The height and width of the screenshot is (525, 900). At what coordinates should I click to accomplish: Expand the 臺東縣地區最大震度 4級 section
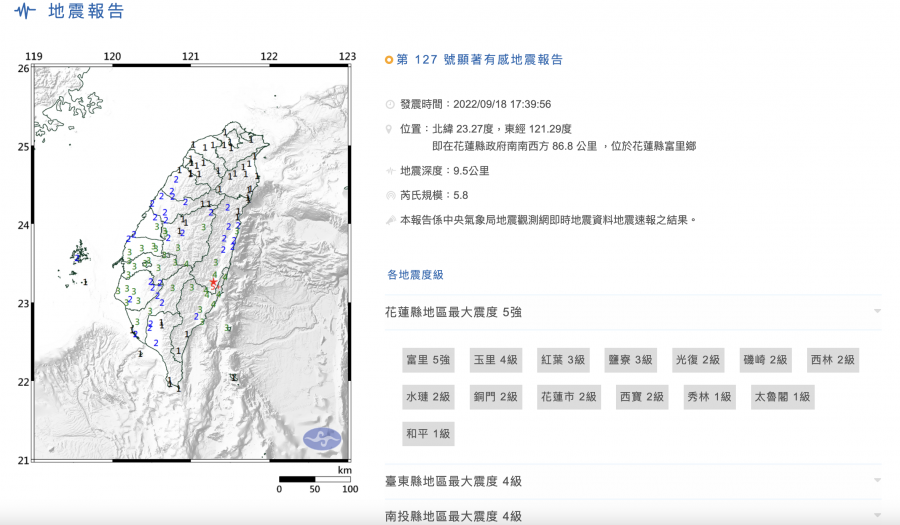[877, 481]
